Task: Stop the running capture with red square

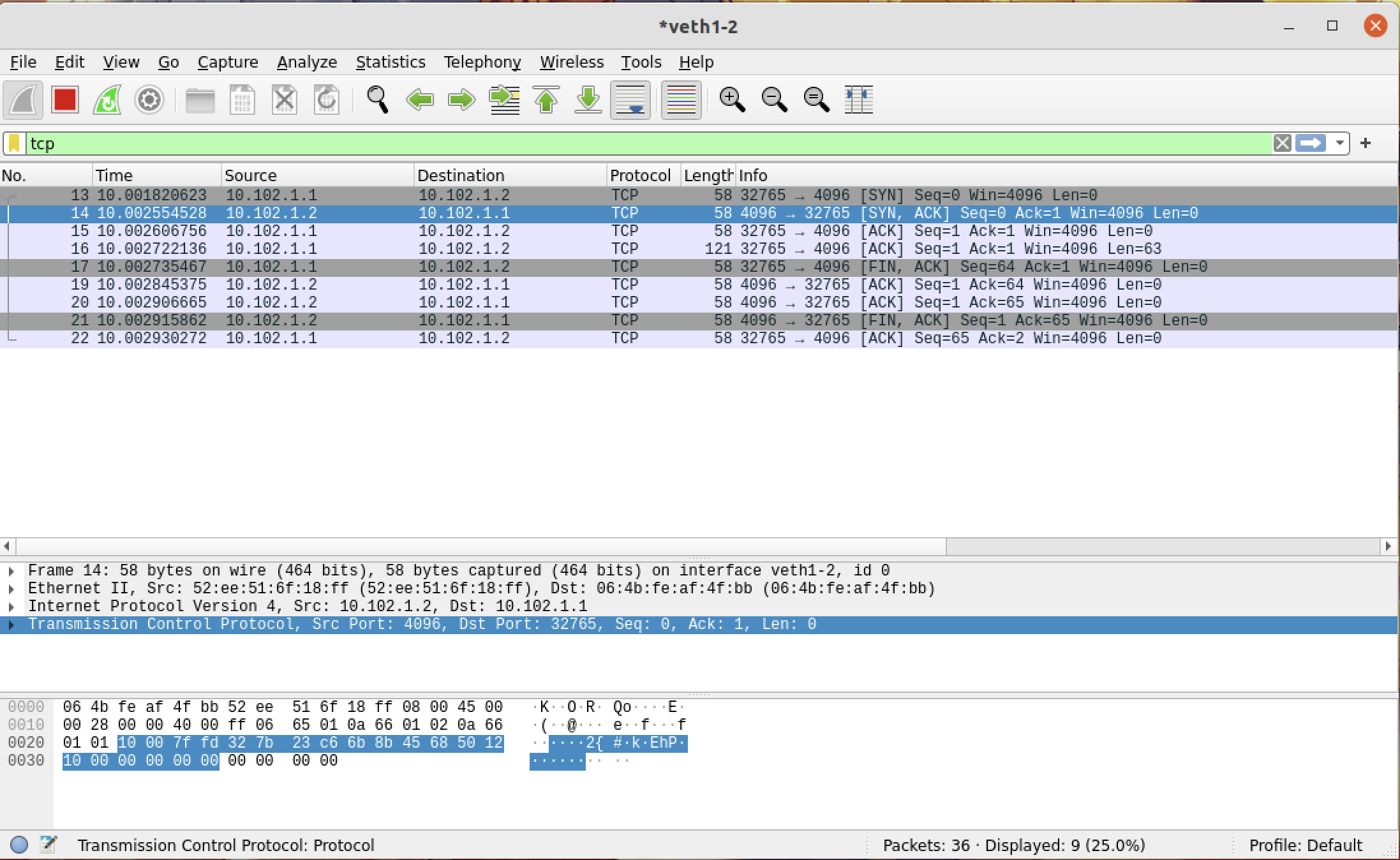Action: coord(65,100)
